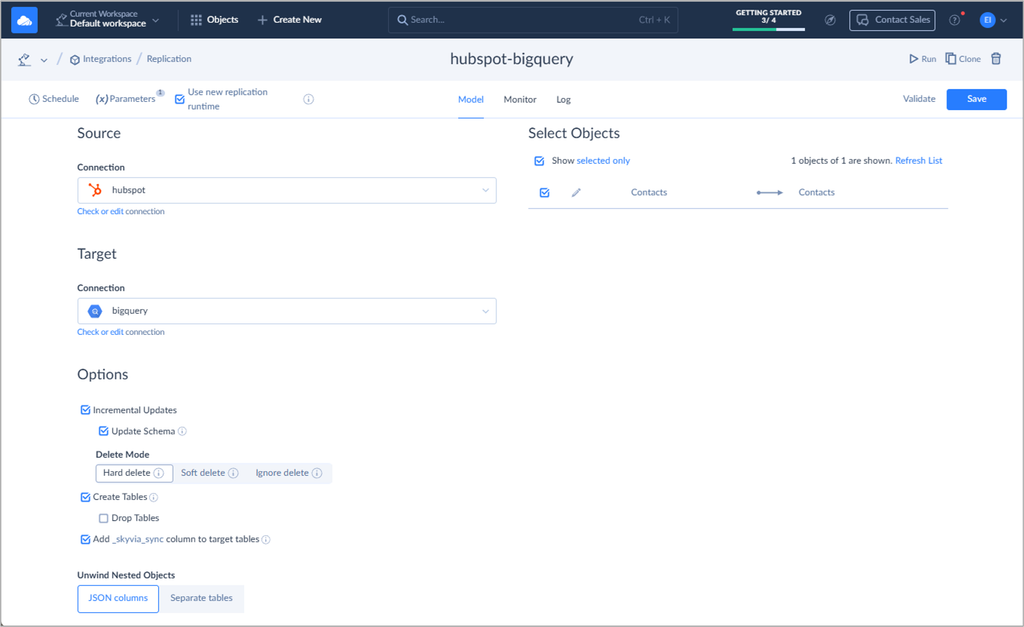The width and height of the screenshot is (1024, 627).
Task: Switch to the Model tab
Action: click(471, 99)
